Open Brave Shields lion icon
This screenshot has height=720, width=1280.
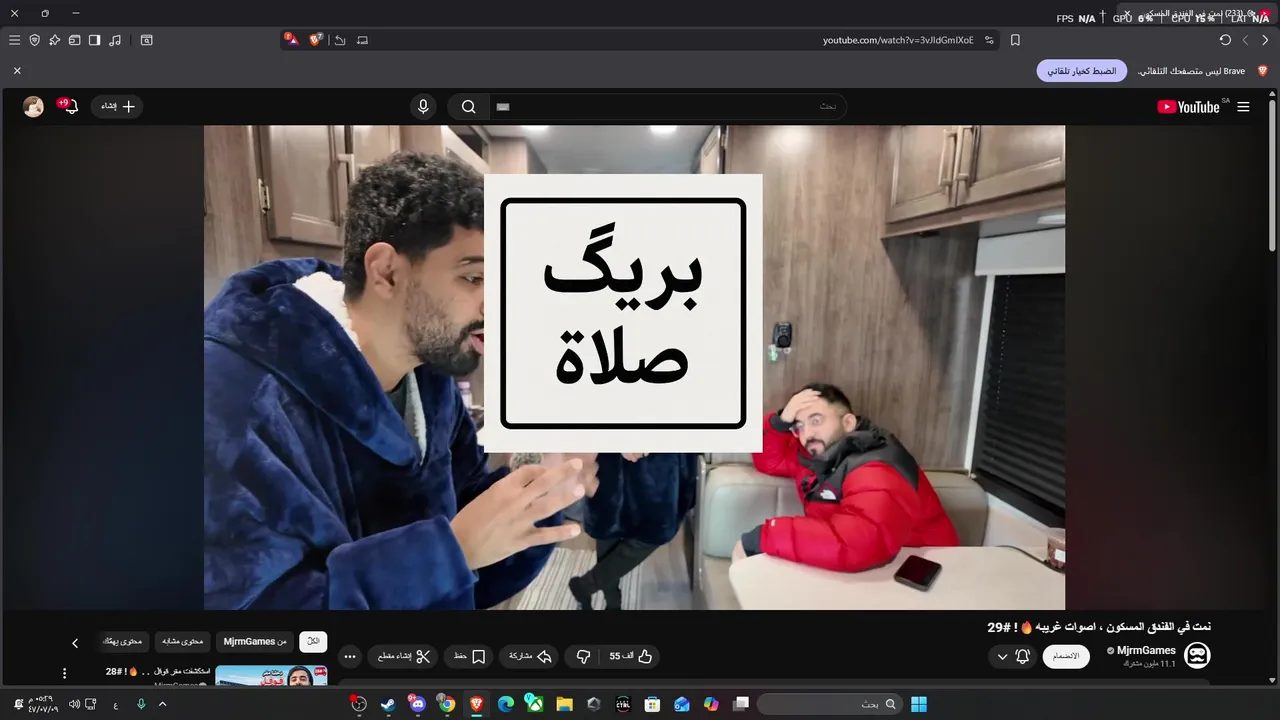316,40
